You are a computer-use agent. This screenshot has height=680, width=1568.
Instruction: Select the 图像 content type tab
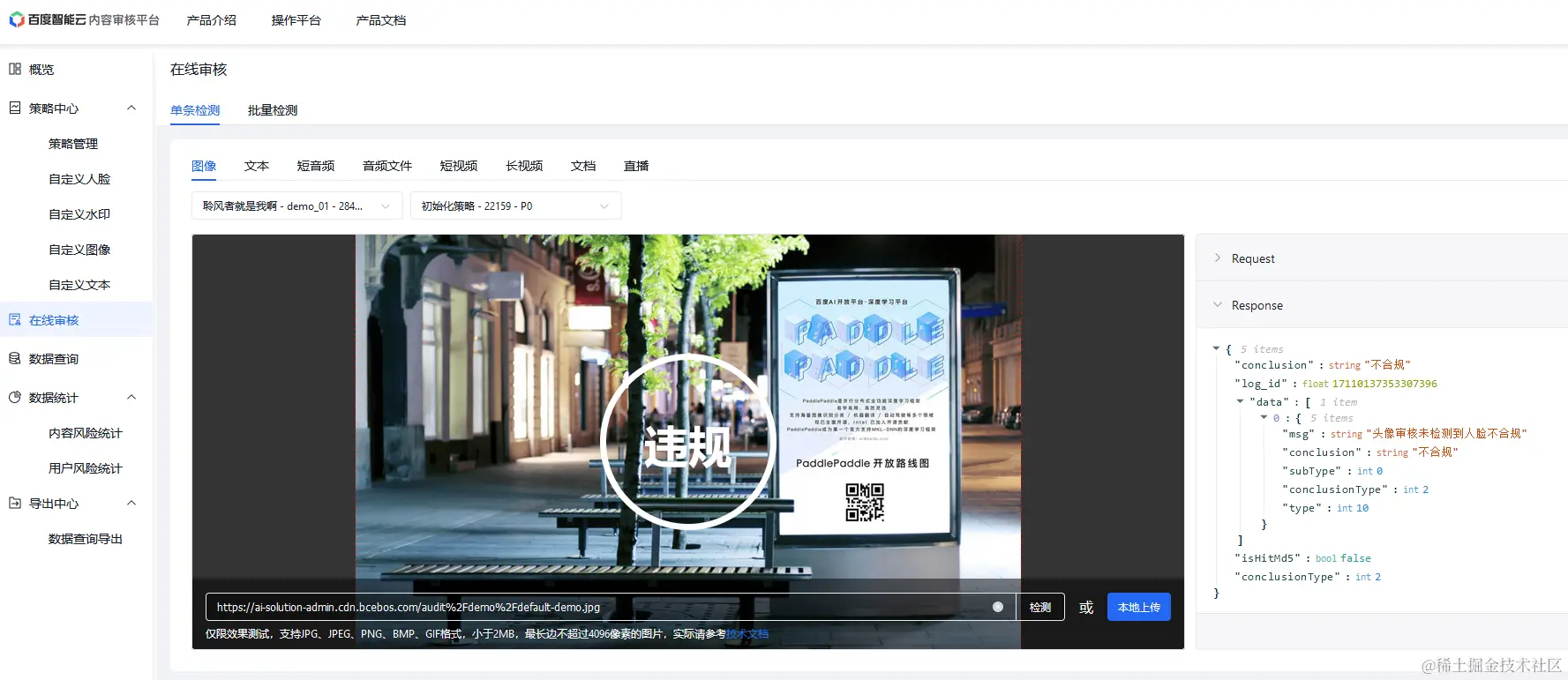[204, 166]
